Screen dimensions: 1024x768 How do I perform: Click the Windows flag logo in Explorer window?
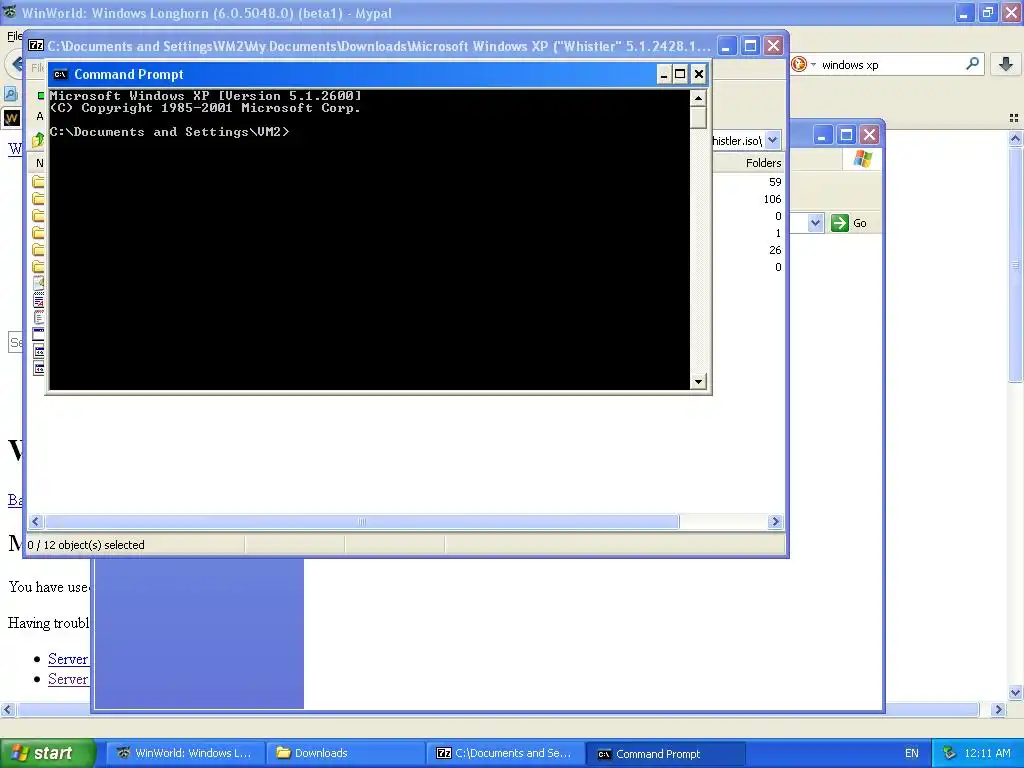pyautogui.click(x=862, y=159)
